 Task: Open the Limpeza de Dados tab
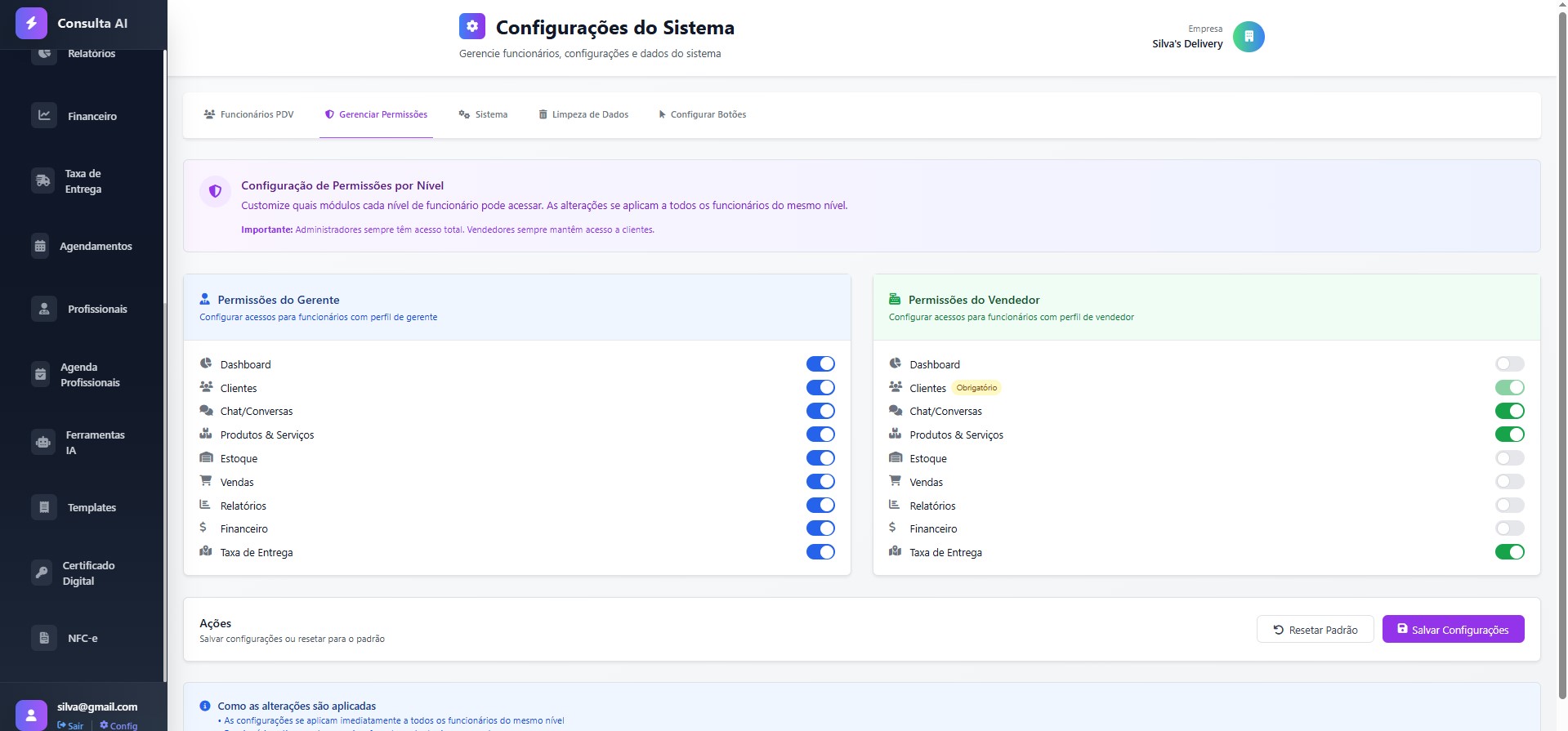583,114
